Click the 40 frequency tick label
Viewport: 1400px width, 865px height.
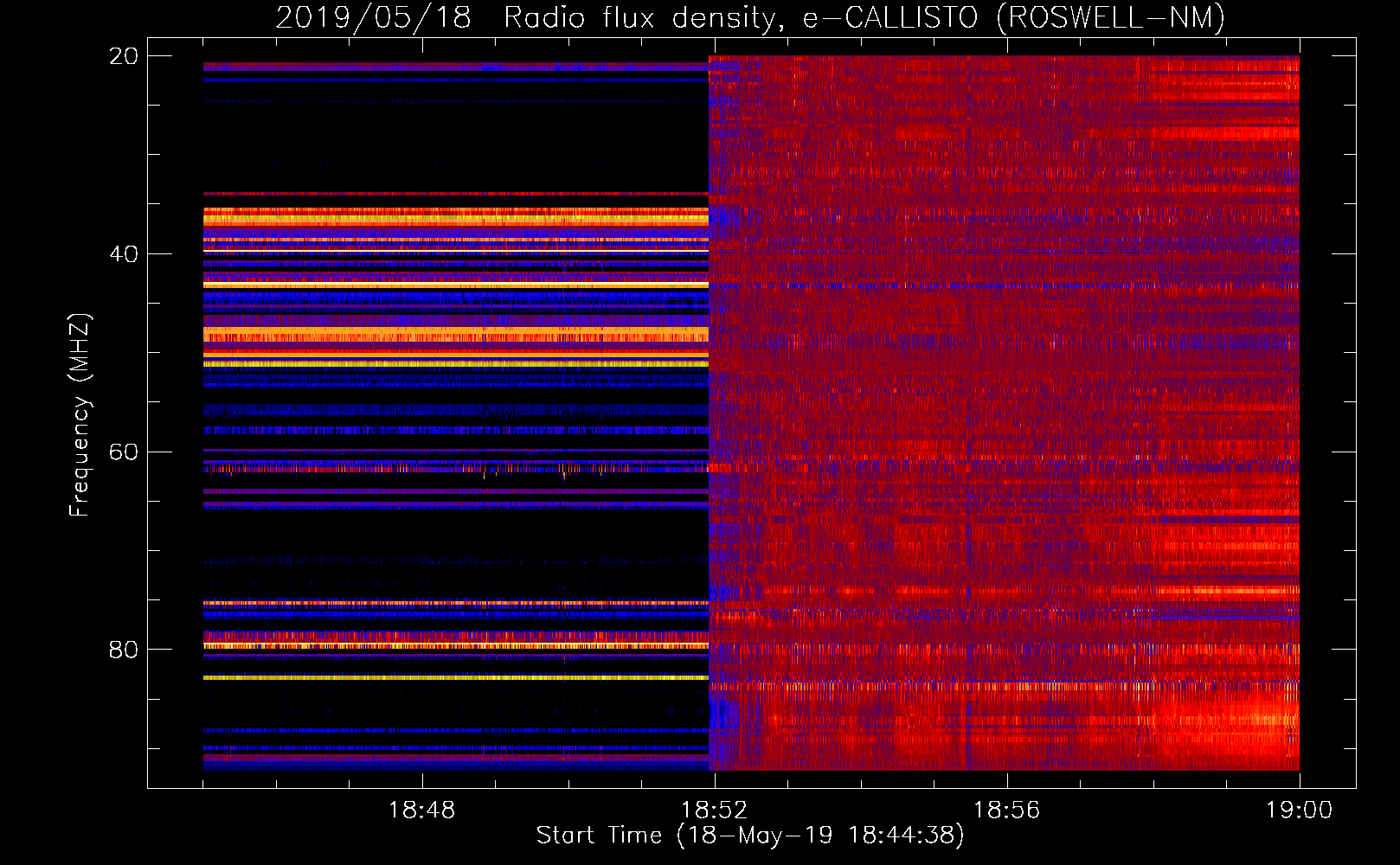point(123,254)
